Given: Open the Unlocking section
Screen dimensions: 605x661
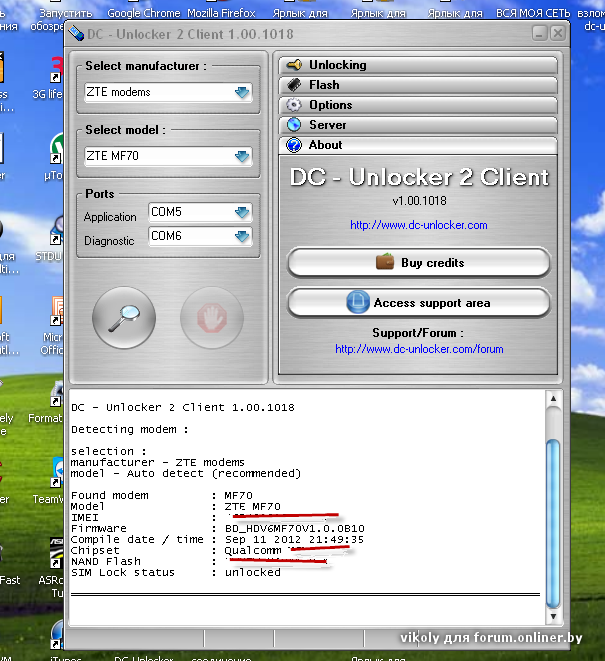Looking at the screenshot, I should click(x=418, y=65).
